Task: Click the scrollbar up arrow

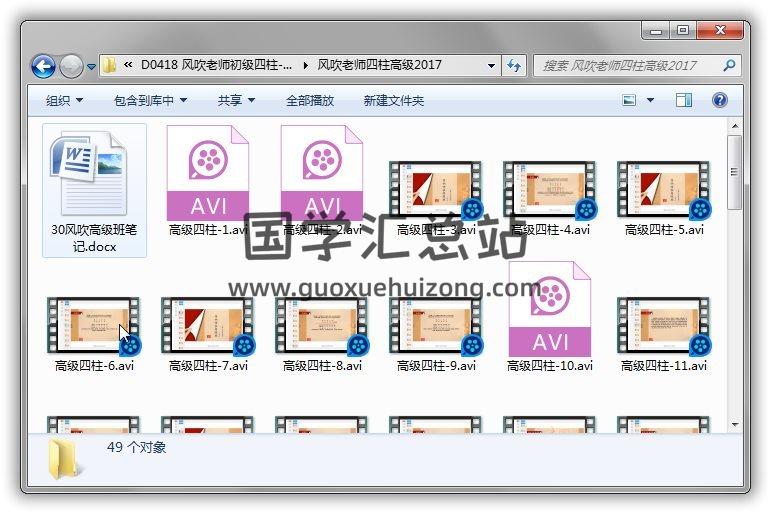Action: pyautogui.click(x=735, y=126)
